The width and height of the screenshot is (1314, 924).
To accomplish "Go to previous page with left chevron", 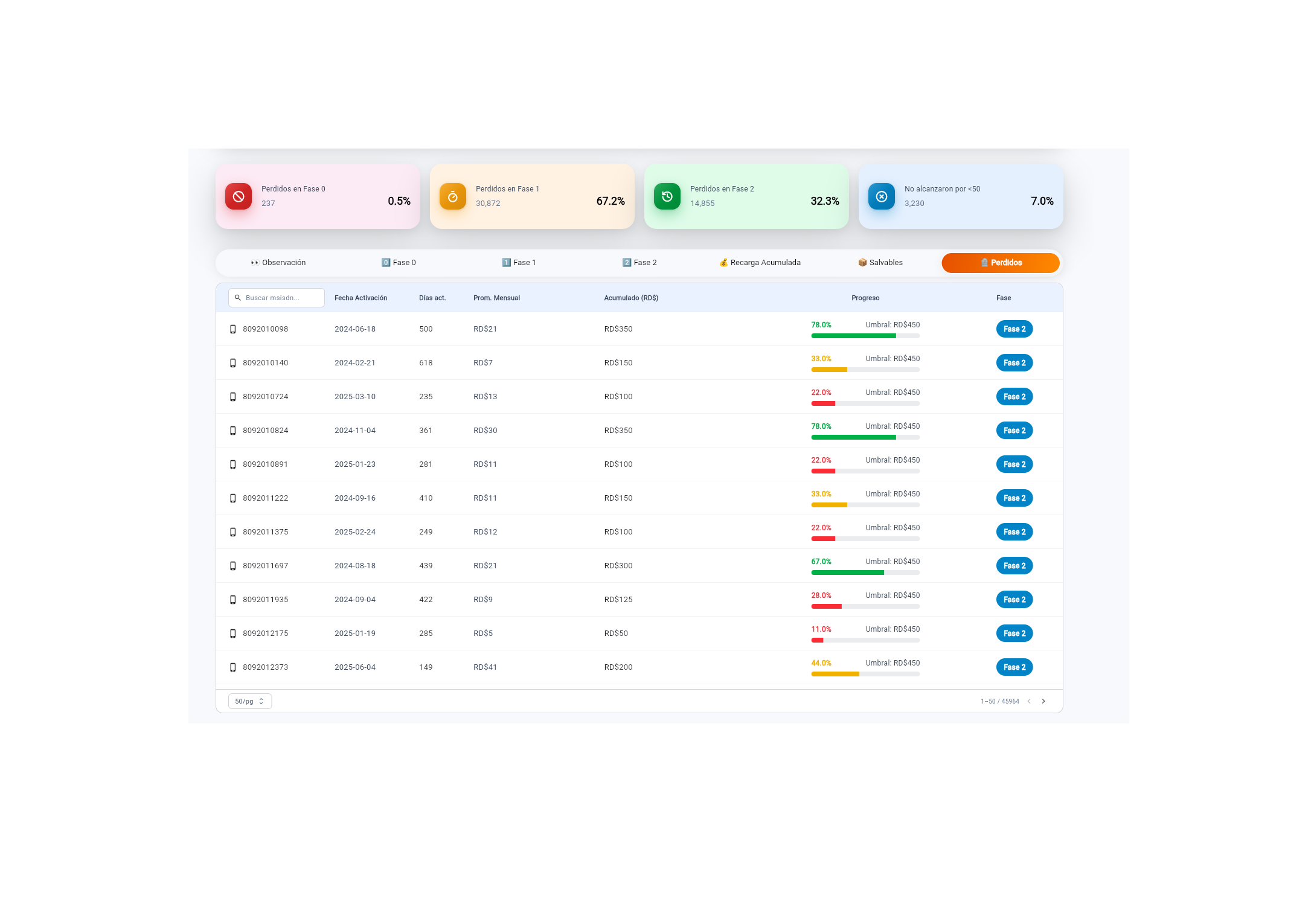I will pos(1029,701).
